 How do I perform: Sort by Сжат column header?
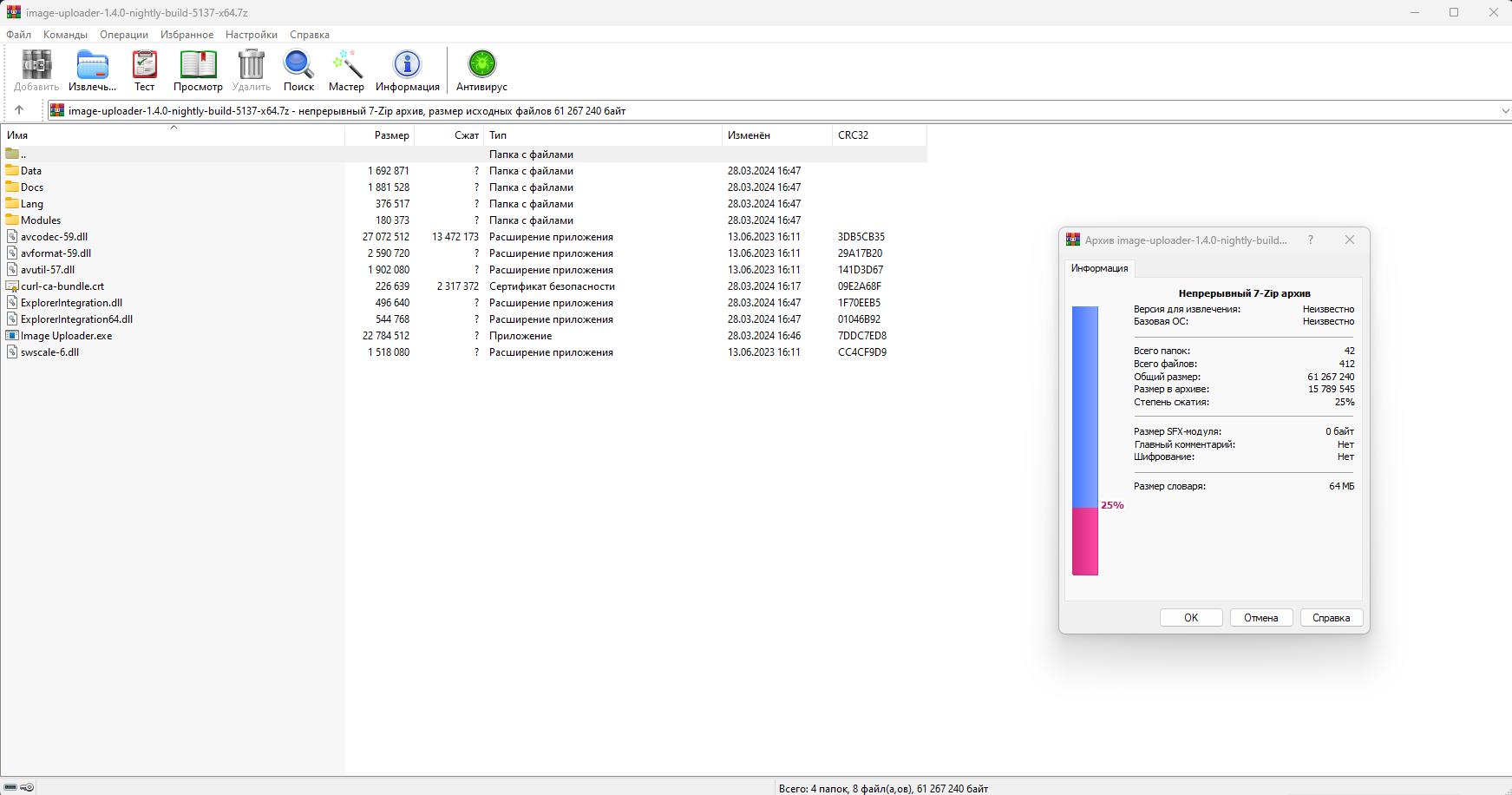pyautogui.click(x=449, y=135)
